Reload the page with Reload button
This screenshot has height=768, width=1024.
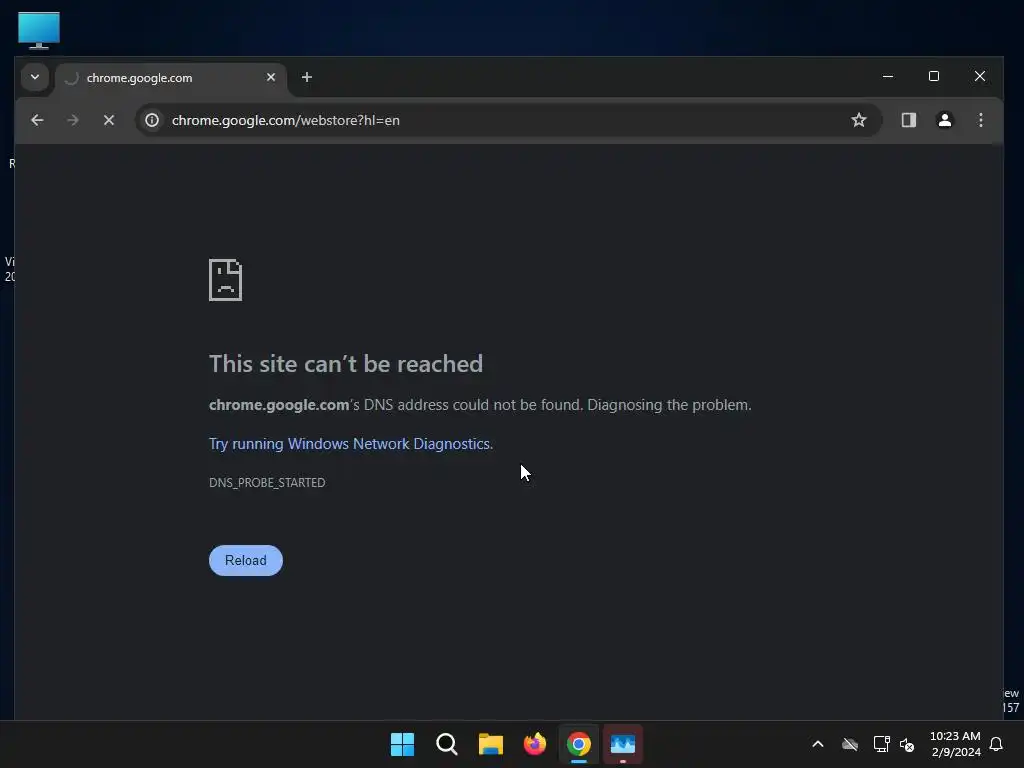pyautogui.click(x=246, y=560)
